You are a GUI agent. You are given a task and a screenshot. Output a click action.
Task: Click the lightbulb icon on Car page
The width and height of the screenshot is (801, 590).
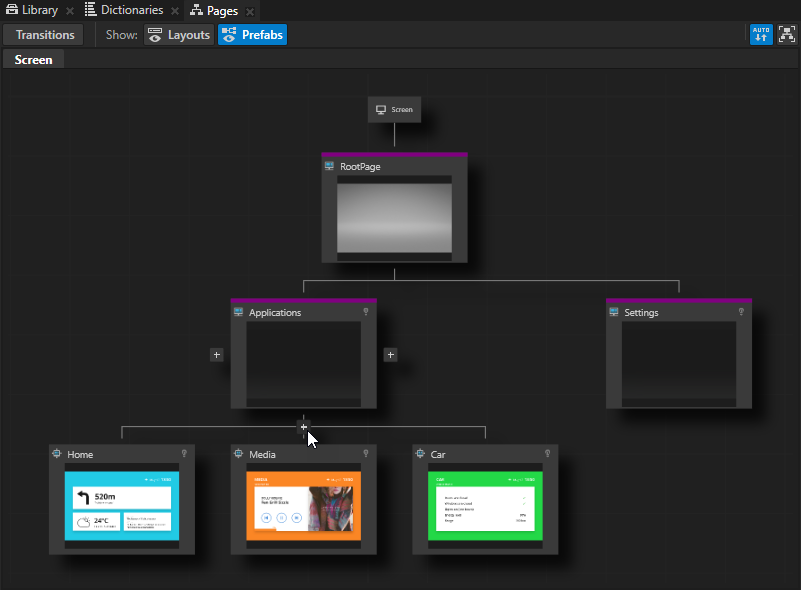(x=547, y=454)
